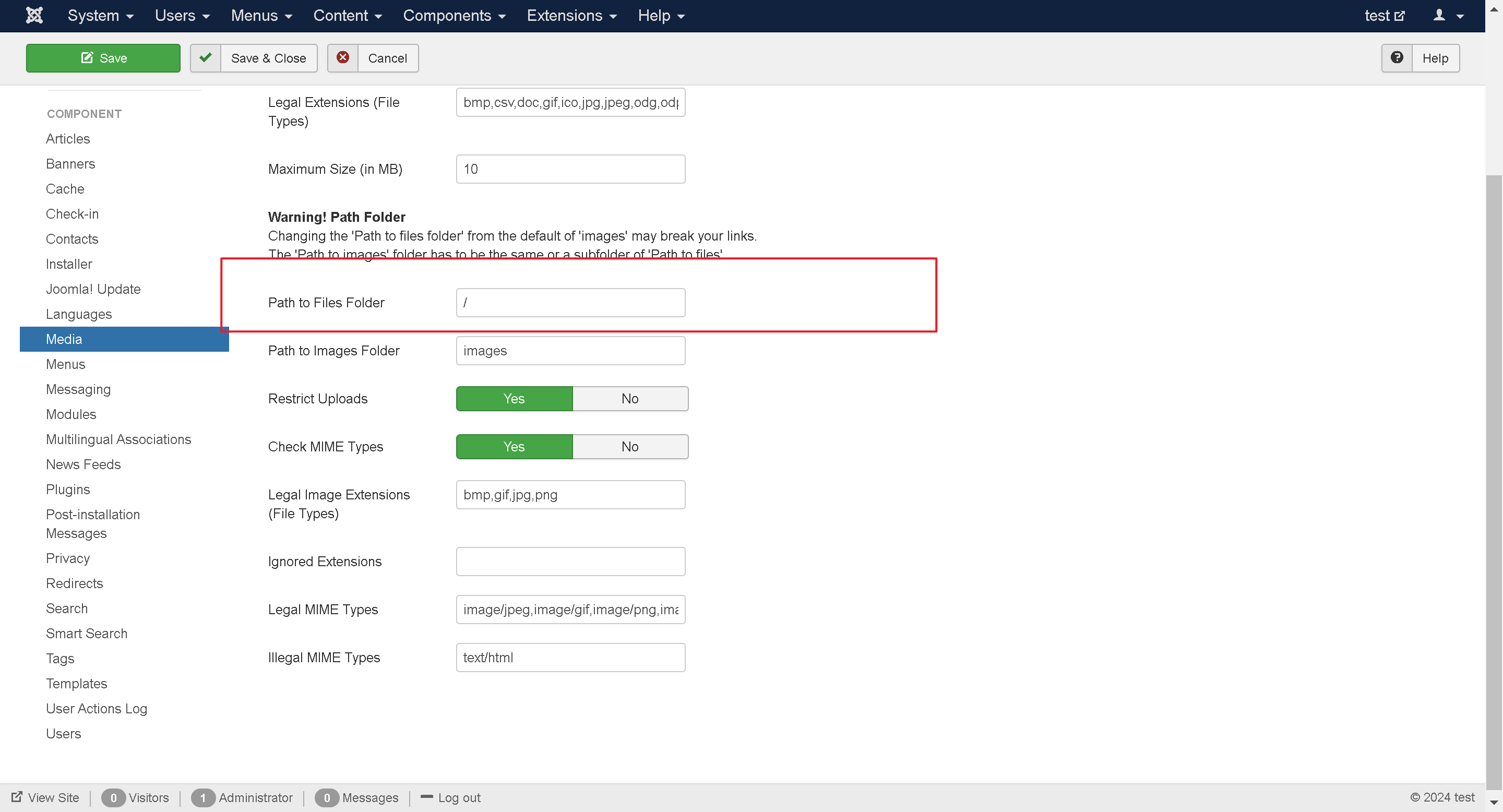Click the Cancel button
The image size is (1503, 812).
click(x=373, y=58)
